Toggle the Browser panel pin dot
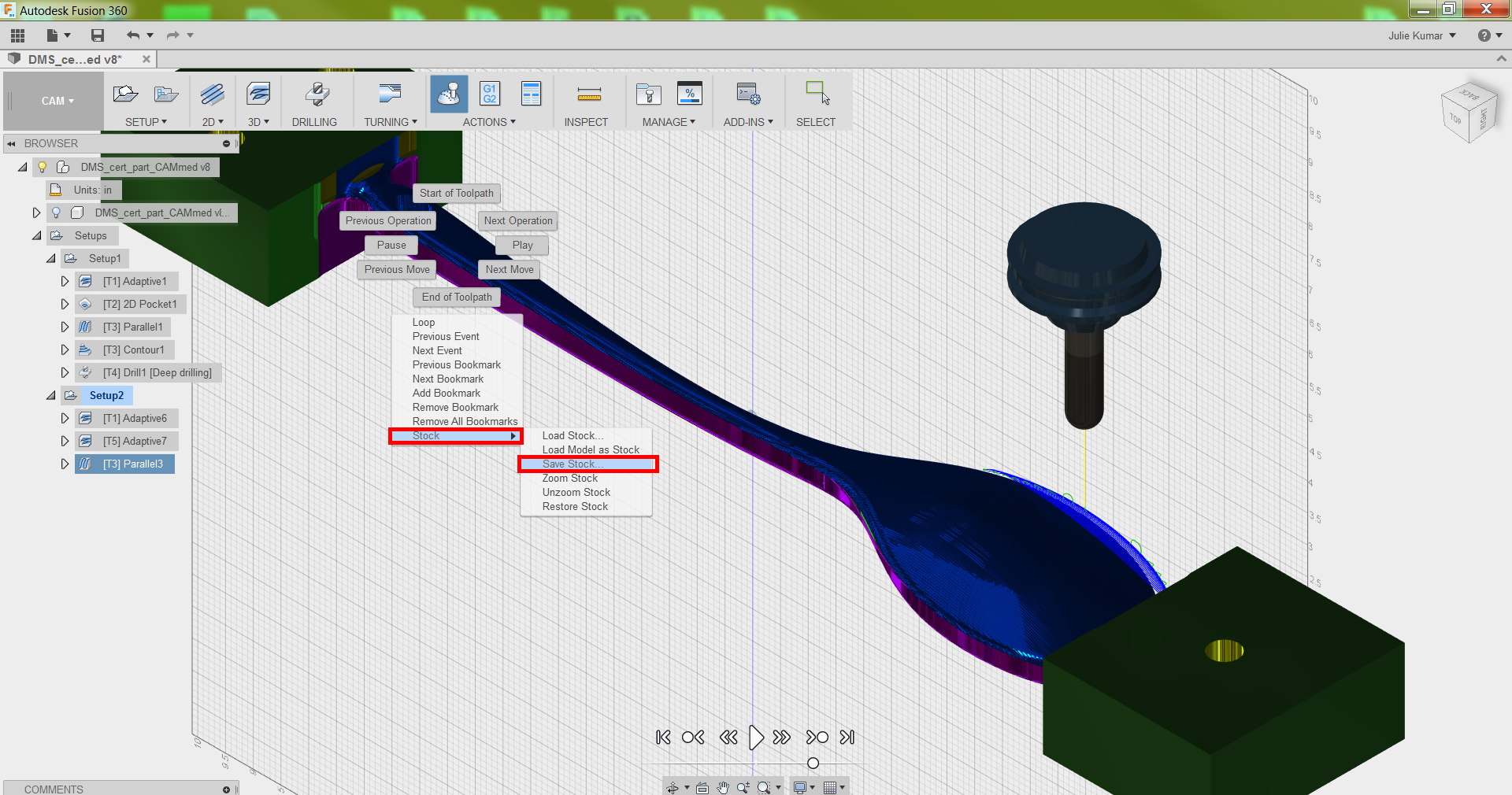This screenshot has width=1512, height=795. [227, 144]
